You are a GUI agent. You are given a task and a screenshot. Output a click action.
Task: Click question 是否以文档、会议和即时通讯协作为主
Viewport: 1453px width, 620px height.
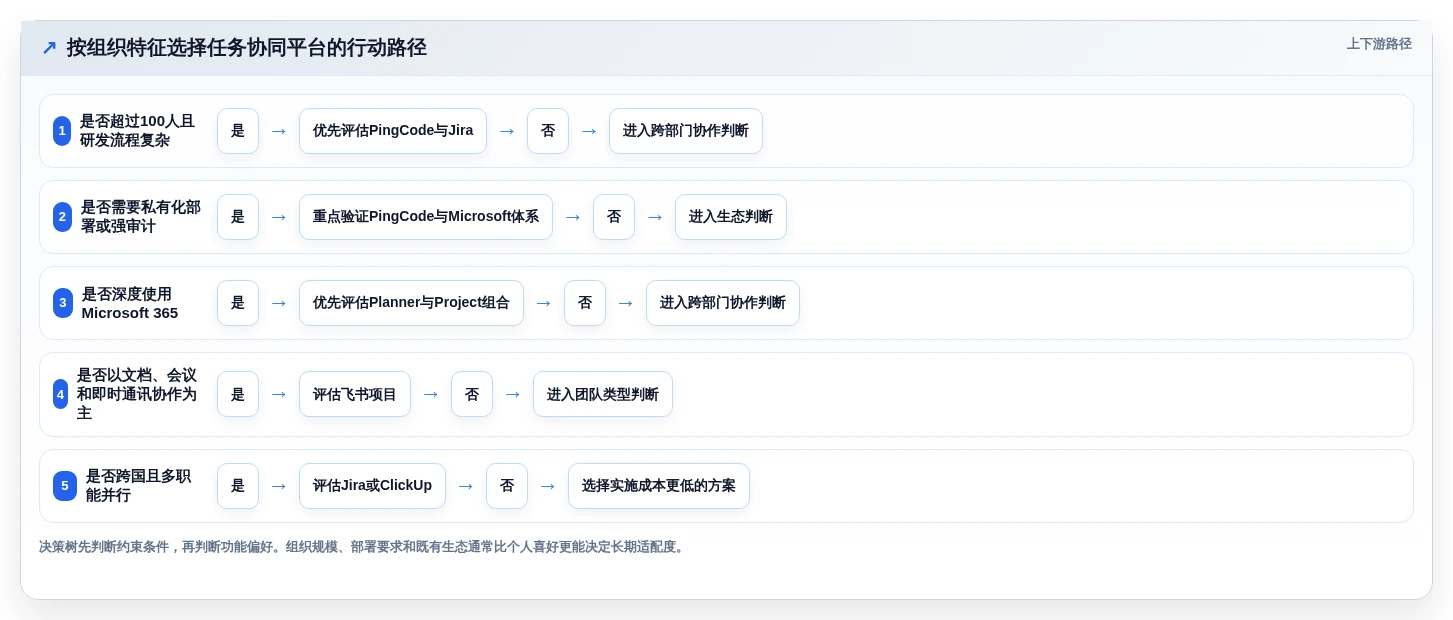(x=137, y=394)
